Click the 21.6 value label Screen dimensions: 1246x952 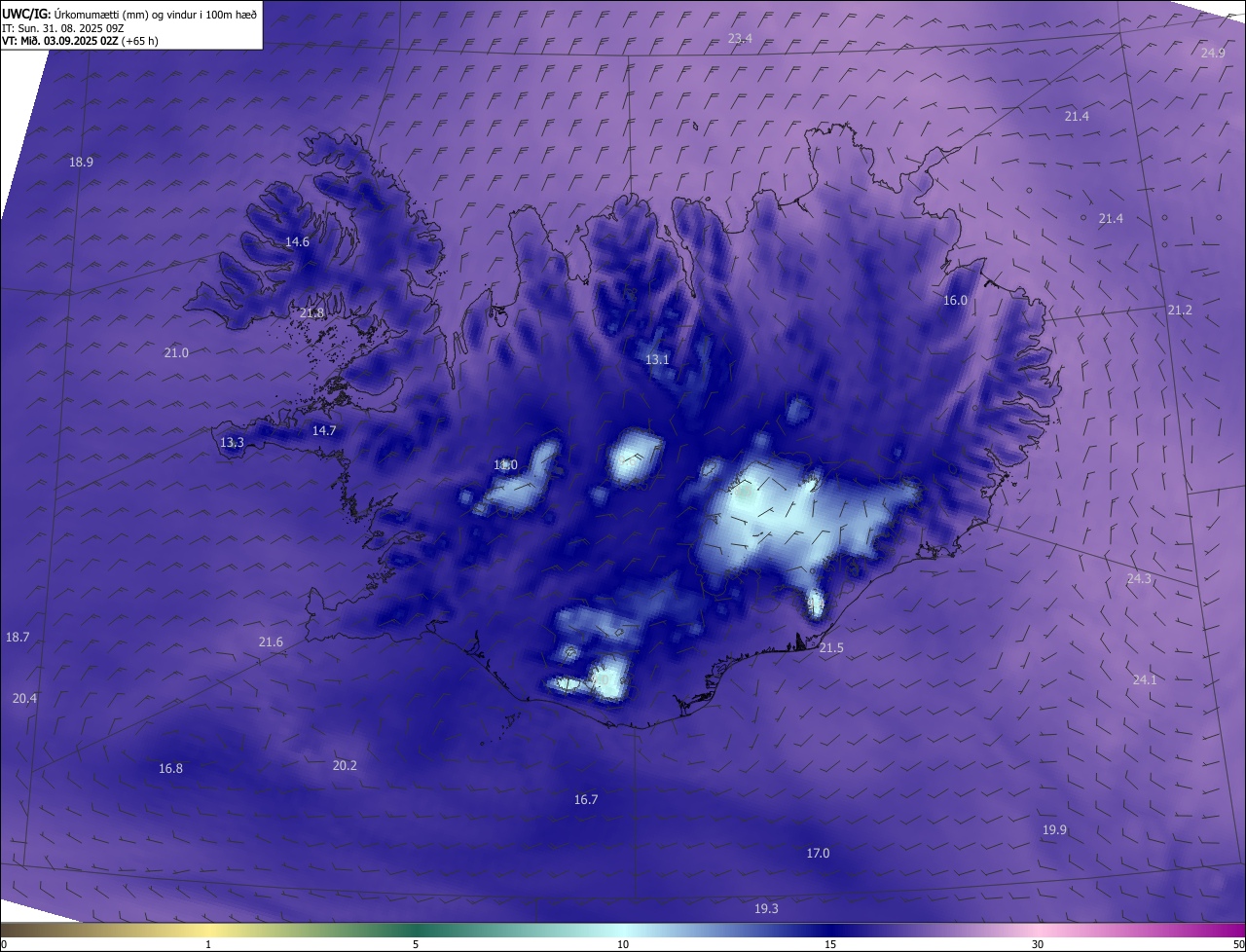point(271,641)
